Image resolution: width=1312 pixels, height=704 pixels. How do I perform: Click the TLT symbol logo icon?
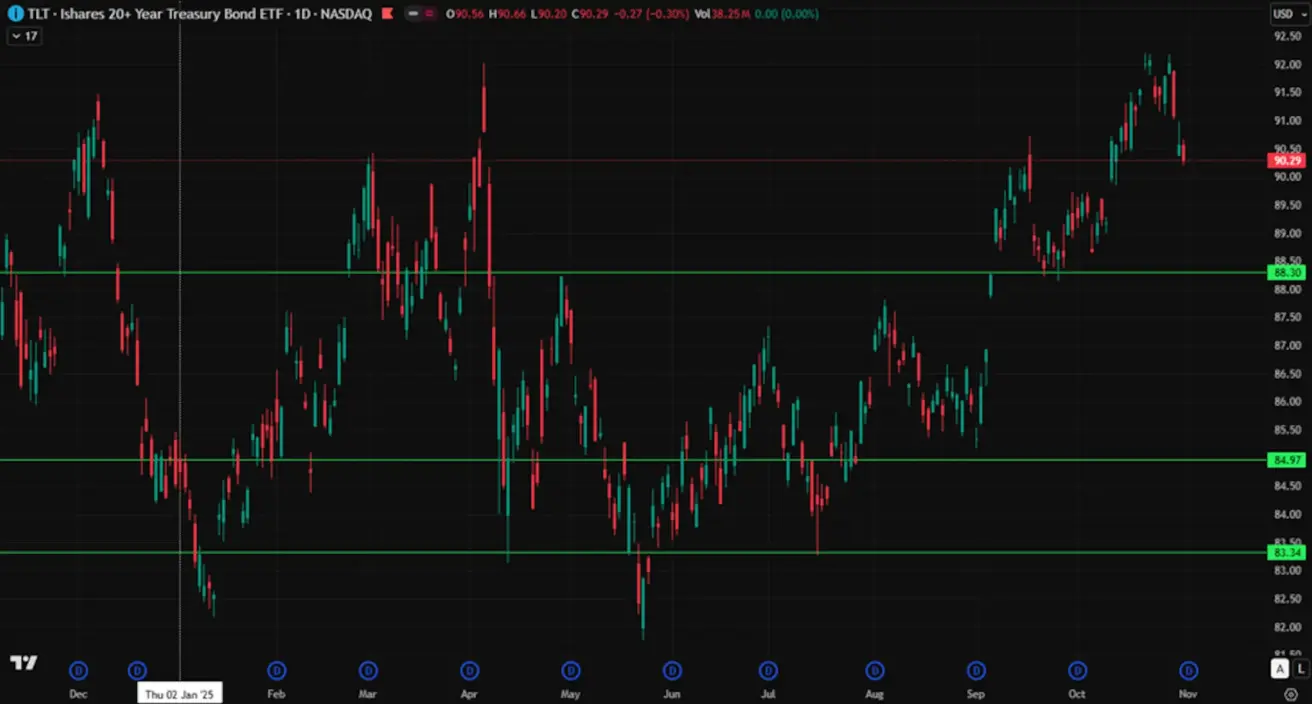click(16, 14)
